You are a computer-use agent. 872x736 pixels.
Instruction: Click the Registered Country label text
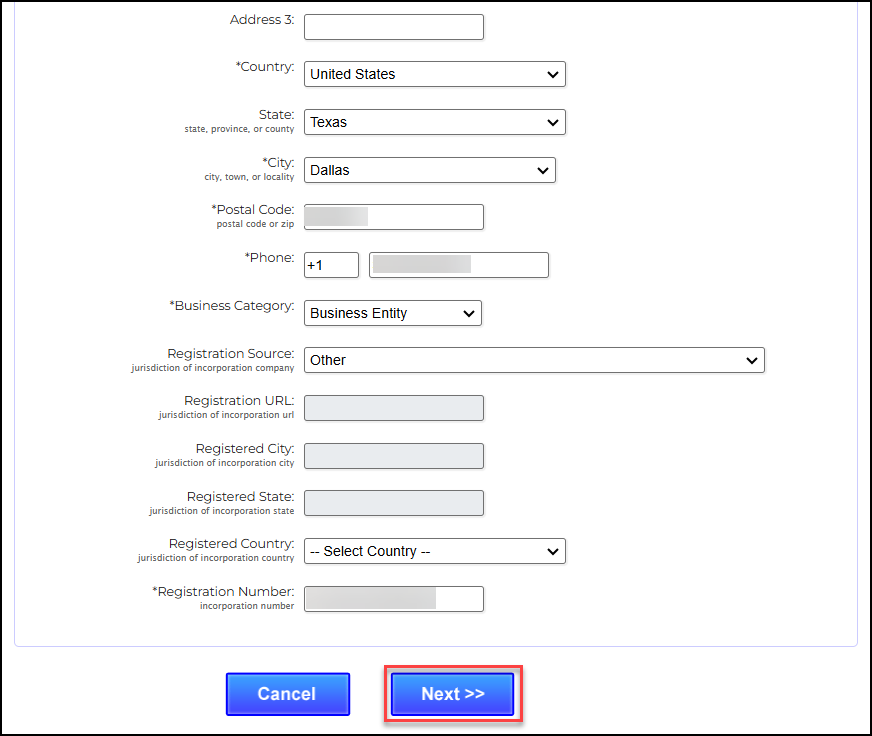231,544
